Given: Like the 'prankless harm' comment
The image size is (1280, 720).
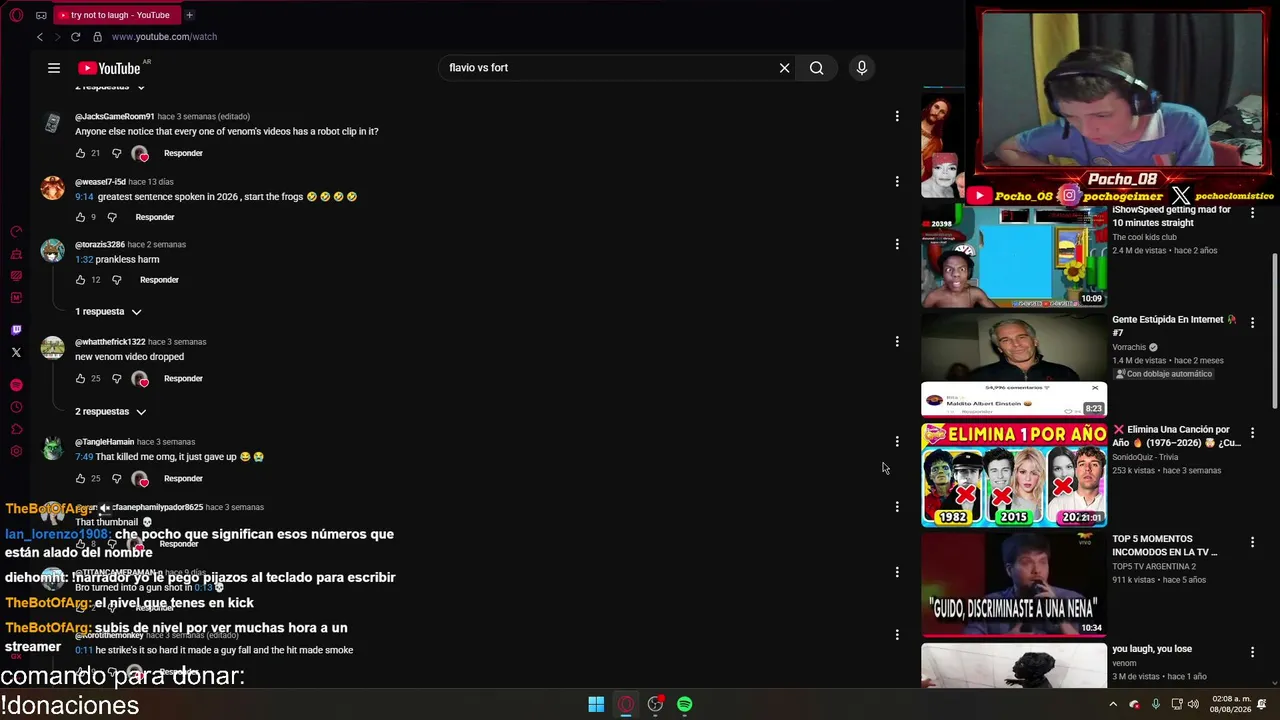Looking at the screenshot, I should [x=81, y=280].
